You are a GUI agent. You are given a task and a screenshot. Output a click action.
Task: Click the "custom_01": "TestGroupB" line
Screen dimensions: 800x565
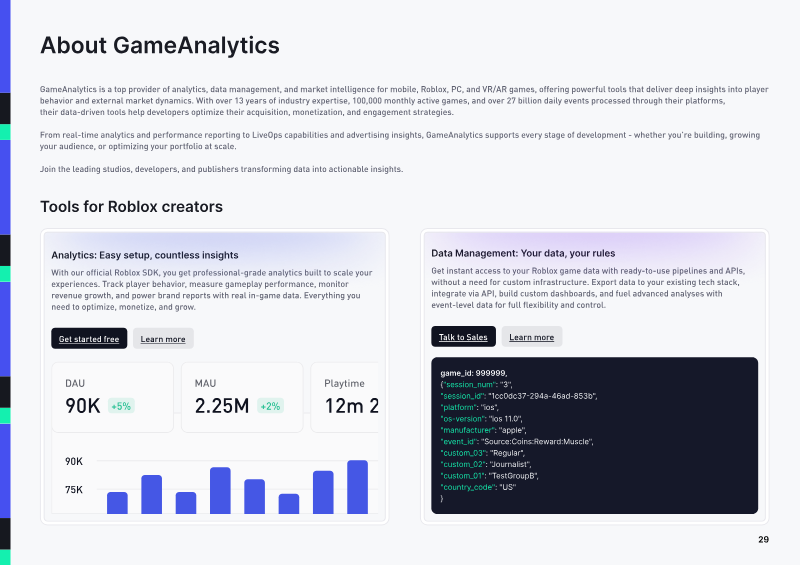pyautogui.click(x=489, y=476)
